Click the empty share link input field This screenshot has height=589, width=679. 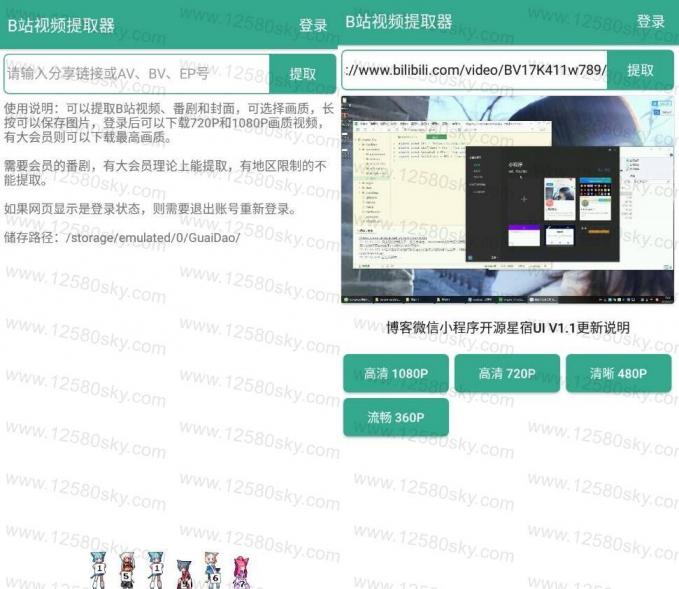point(136,74)
